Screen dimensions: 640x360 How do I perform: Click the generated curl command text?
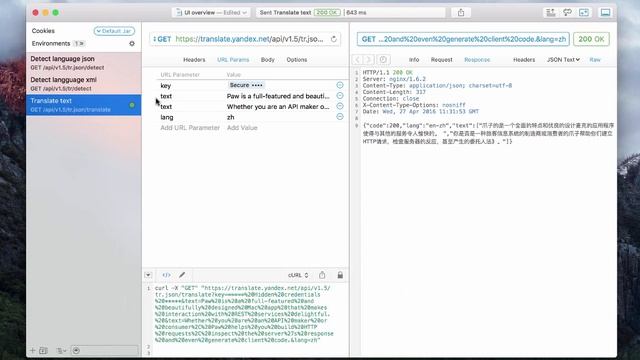(244, 314)
